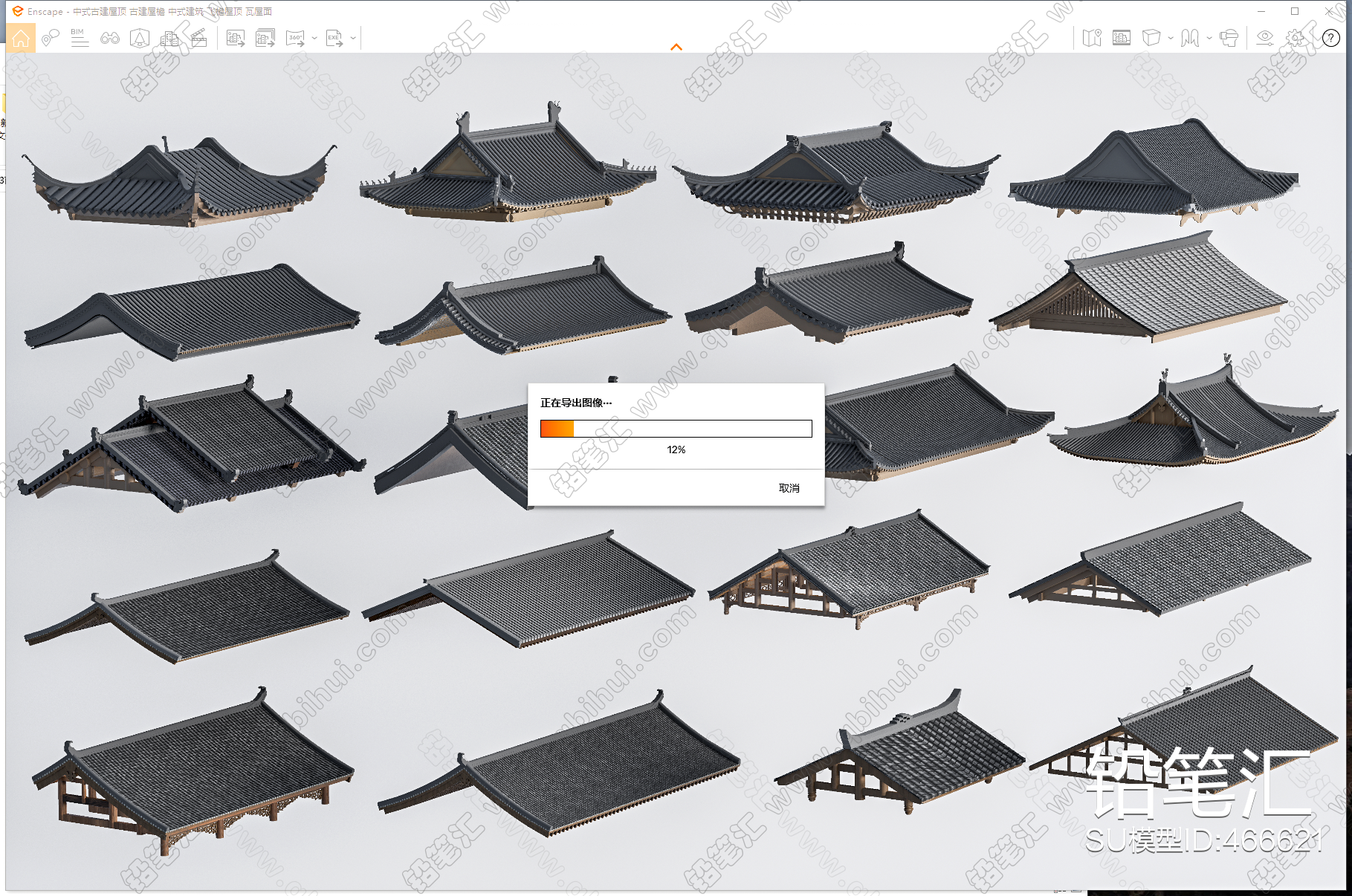Screen dimensions: 1352x896
Task: Open the site context buildings icon
Action: point(169,38)
